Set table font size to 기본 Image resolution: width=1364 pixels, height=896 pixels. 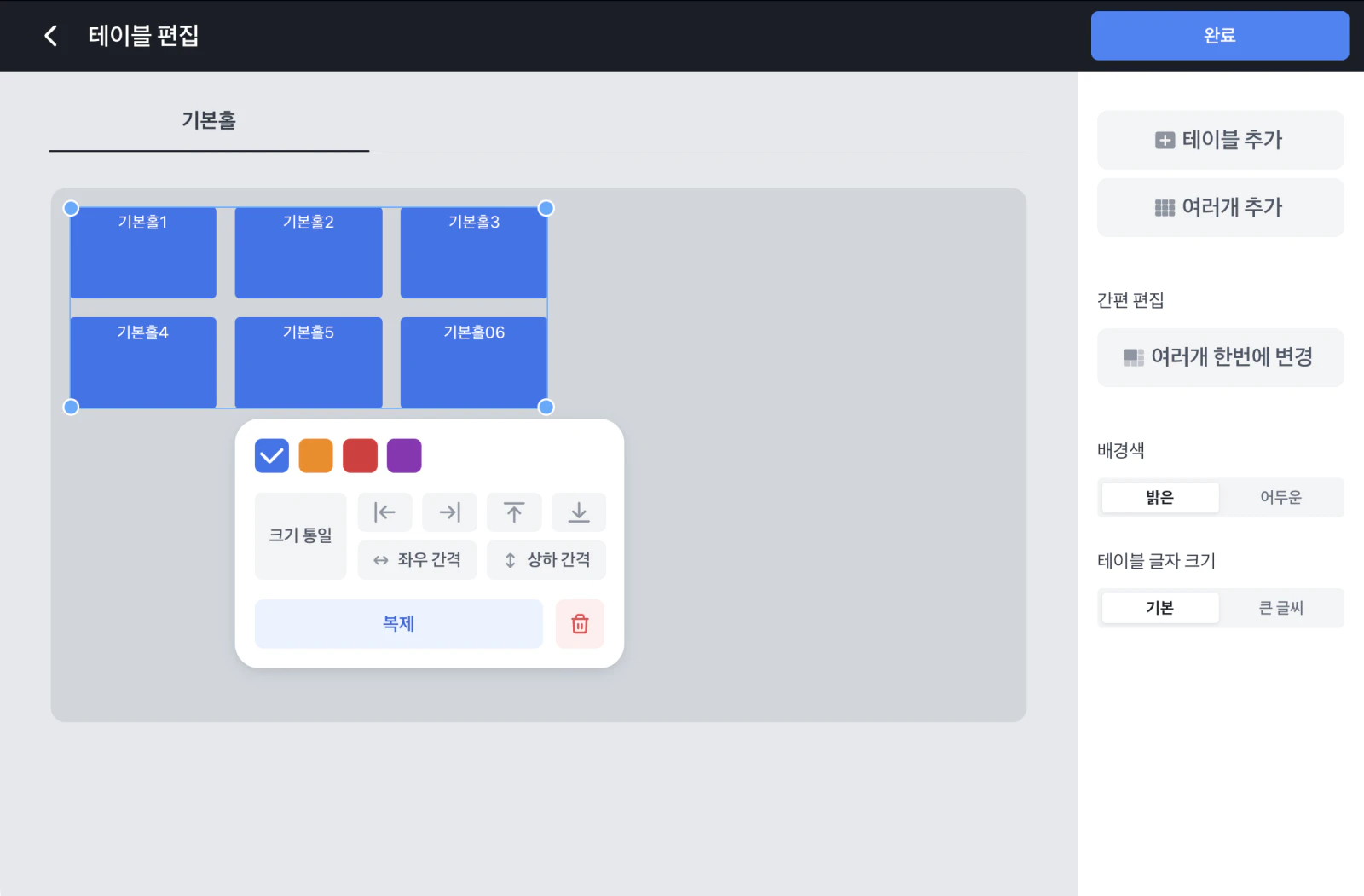click(1160, 608)
